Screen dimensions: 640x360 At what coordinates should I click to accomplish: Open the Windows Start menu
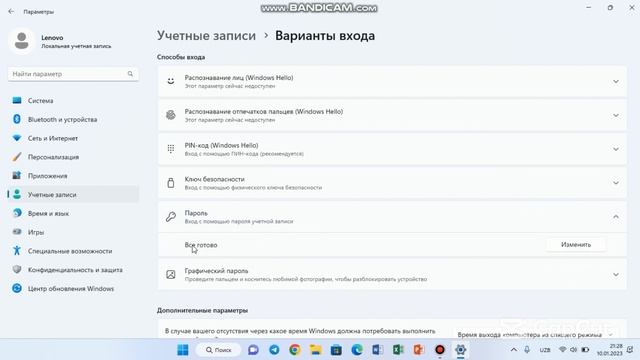183,350
